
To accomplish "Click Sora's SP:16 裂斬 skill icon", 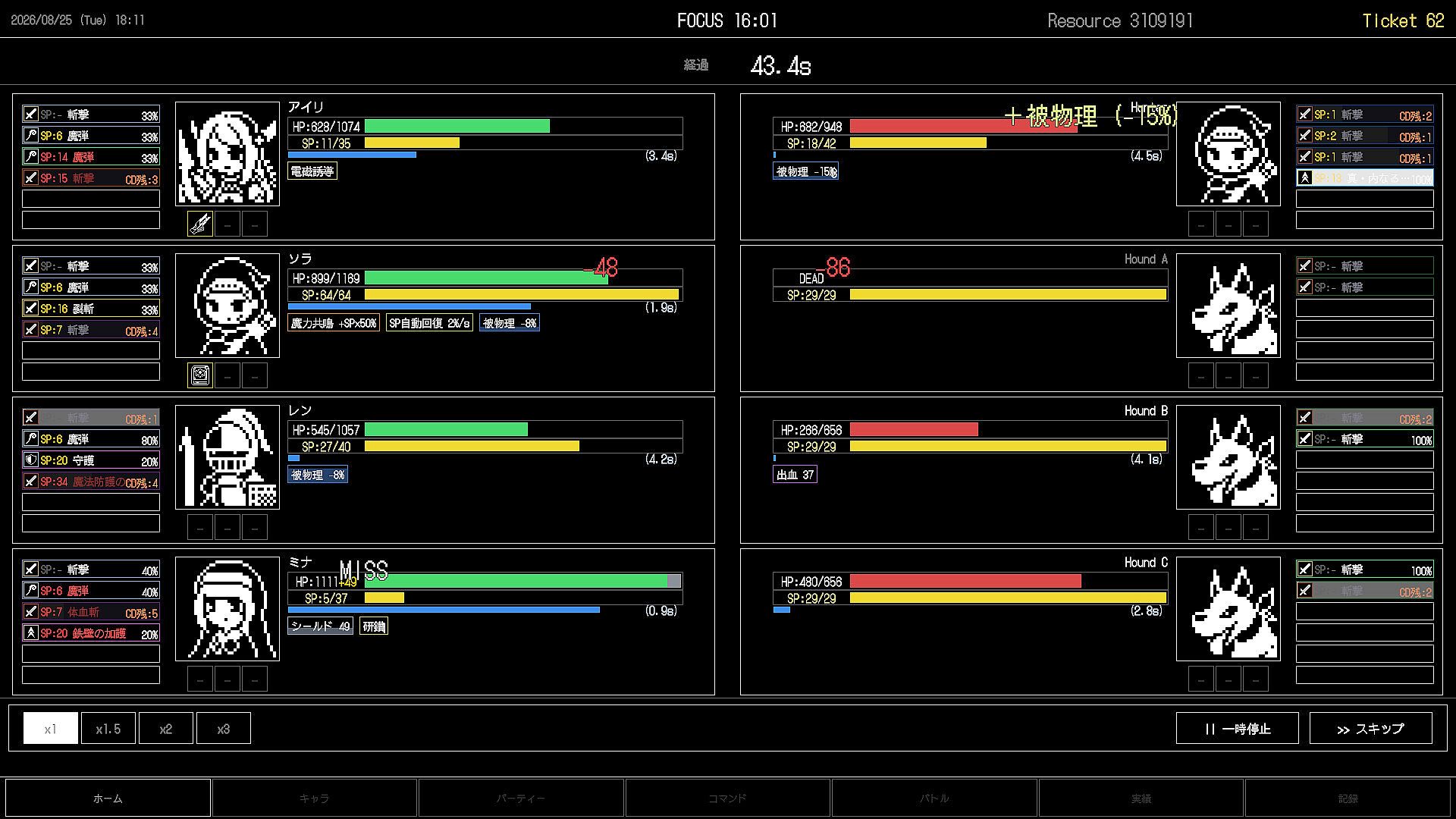I will tap(31, 309).
